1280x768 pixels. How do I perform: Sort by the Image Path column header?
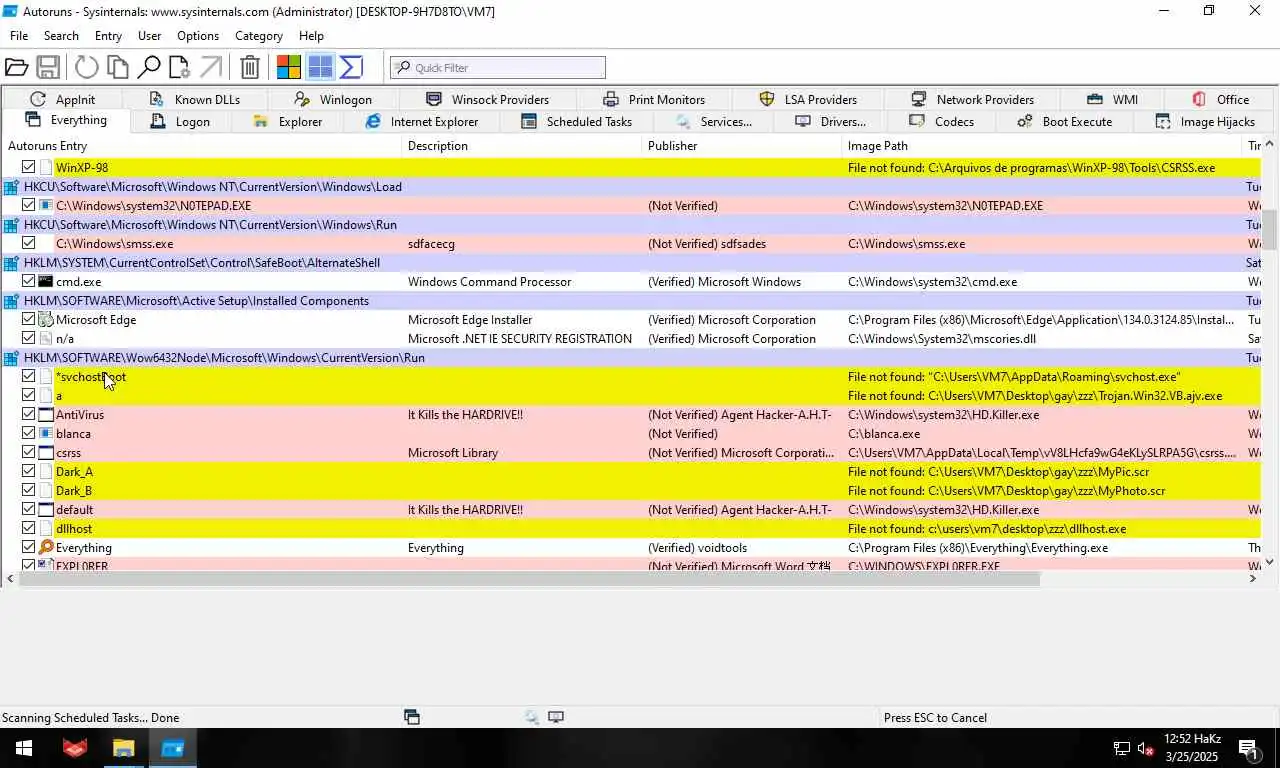click(x=1042, y=146)
